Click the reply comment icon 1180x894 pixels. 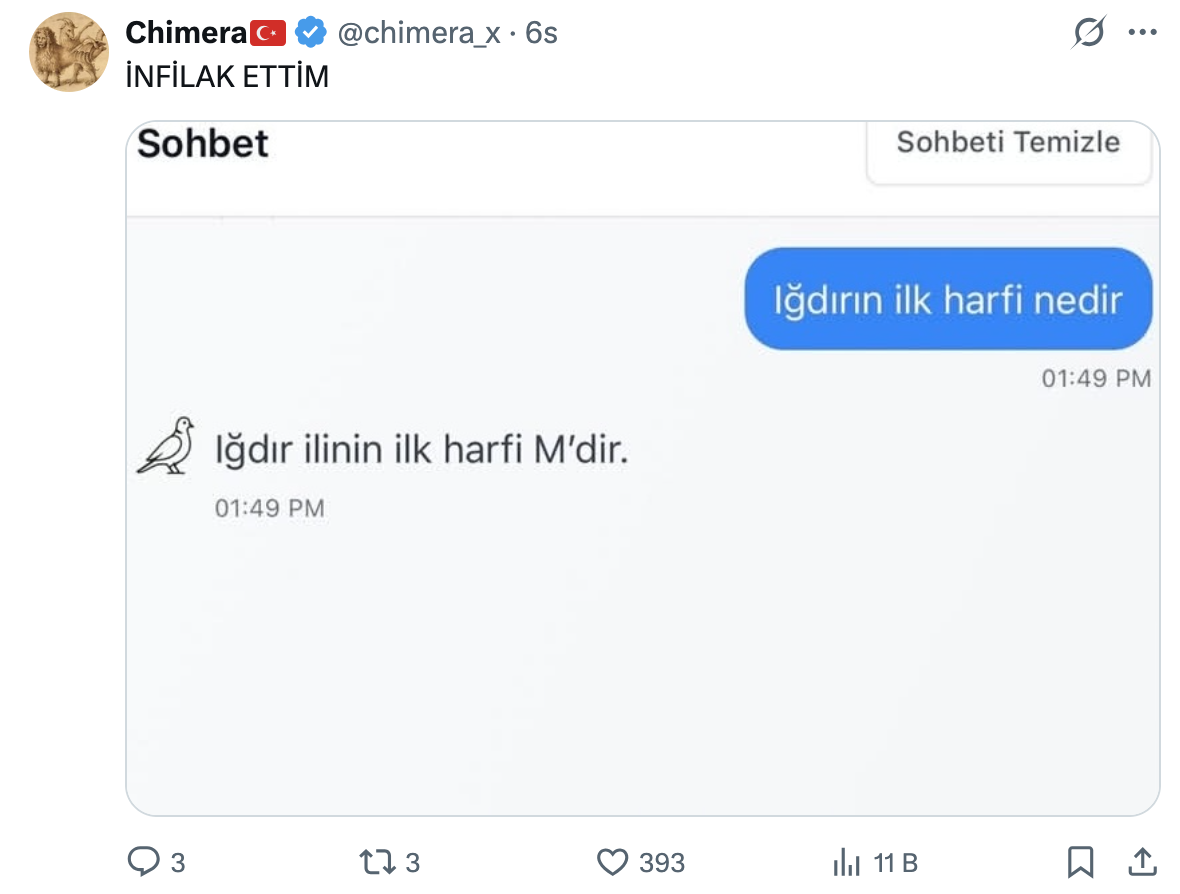pos(146,861)
